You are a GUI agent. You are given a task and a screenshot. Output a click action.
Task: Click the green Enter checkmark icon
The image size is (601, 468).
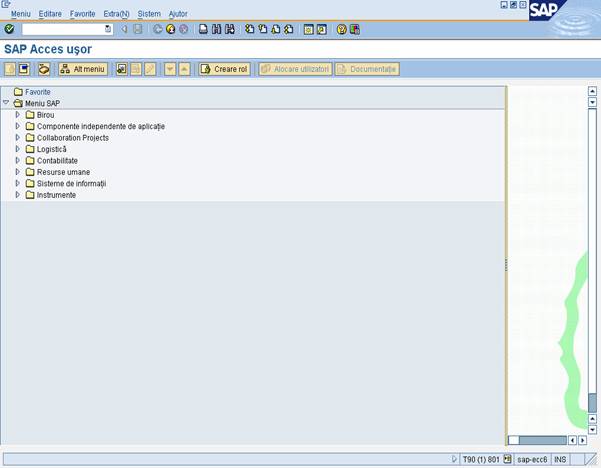9,29
